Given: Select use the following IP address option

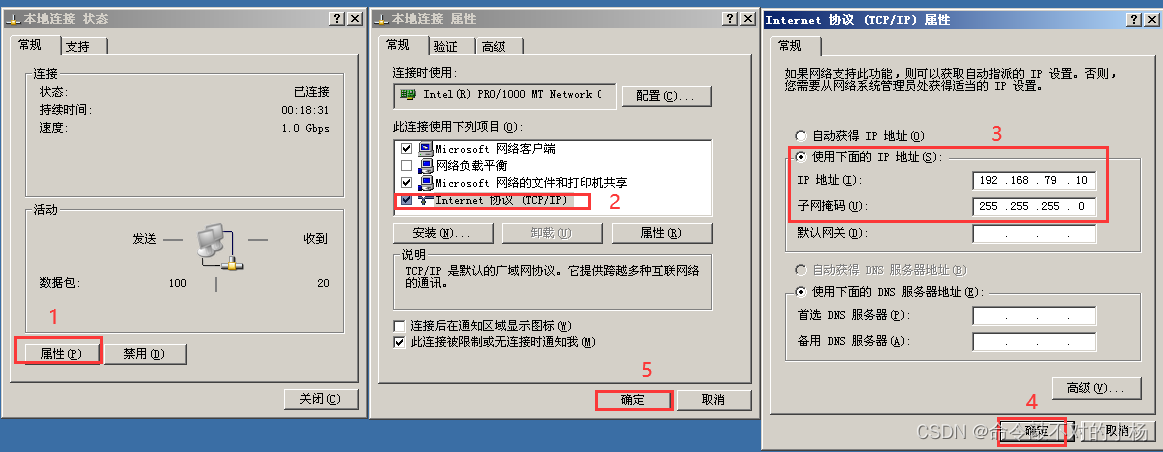Looking at the screenshot, I should tap(800, 157).
